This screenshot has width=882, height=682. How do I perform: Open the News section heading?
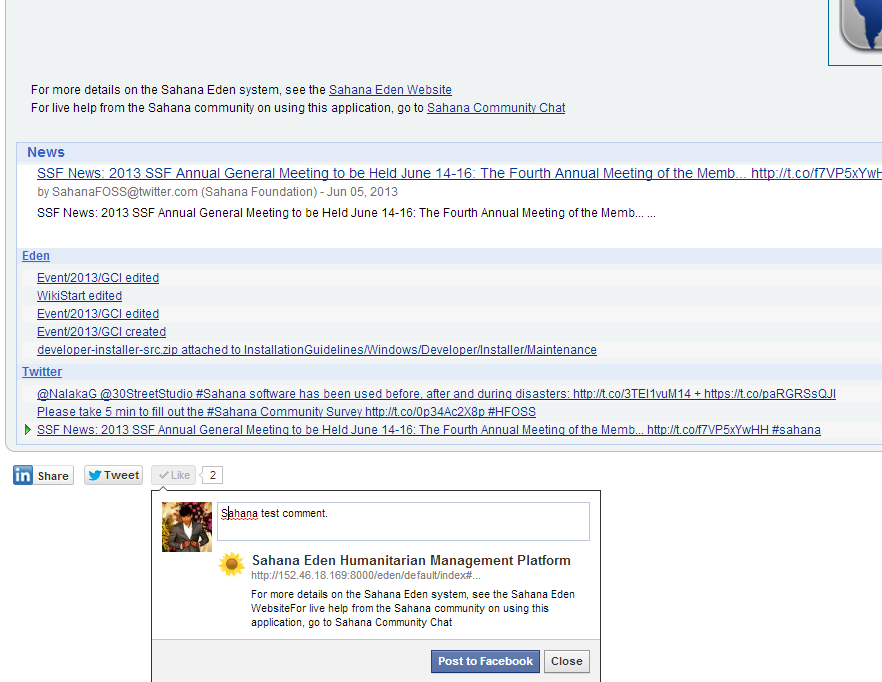click(46, 152)
